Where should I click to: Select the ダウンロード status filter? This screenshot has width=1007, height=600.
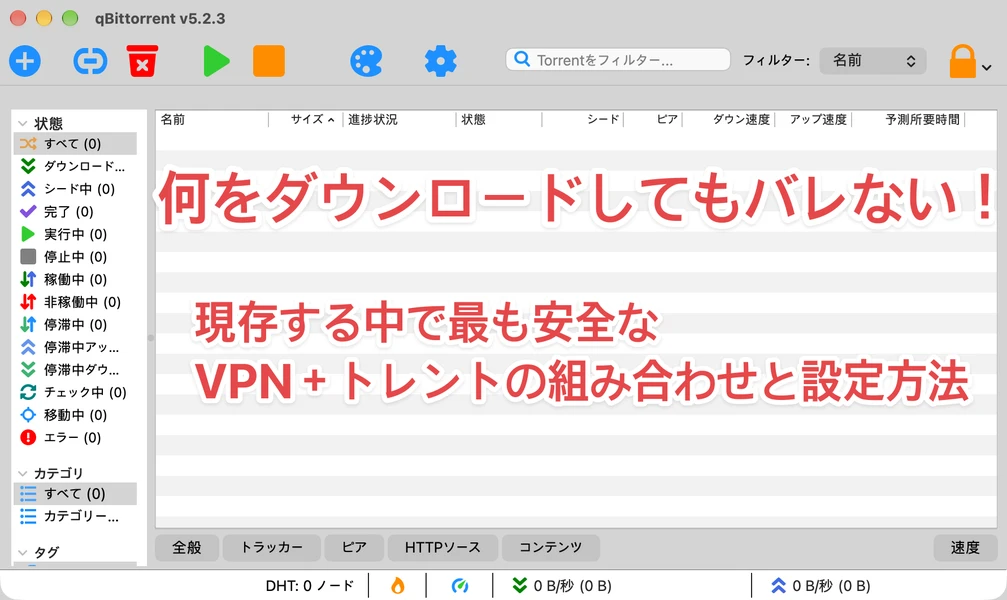(75, 166)
